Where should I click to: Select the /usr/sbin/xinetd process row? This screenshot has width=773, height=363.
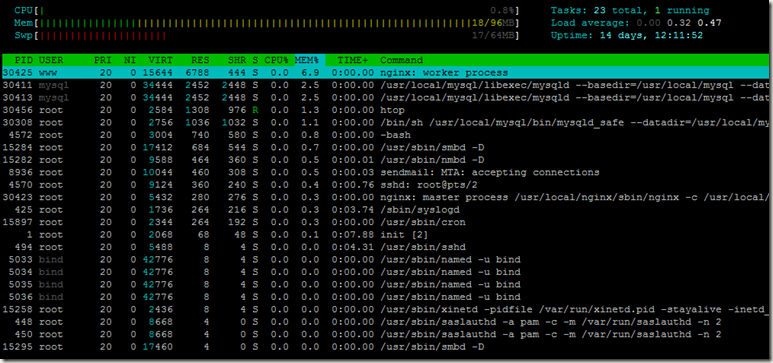click(386, 310)
